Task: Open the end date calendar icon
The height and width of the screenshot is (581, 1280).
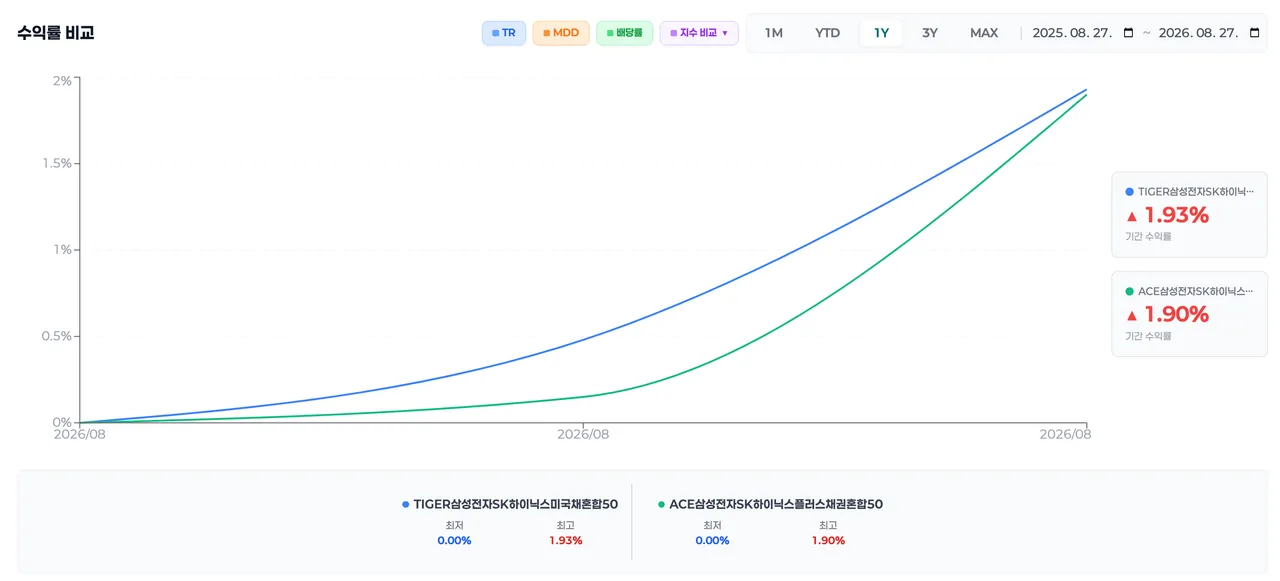Action: (1255, 33)
